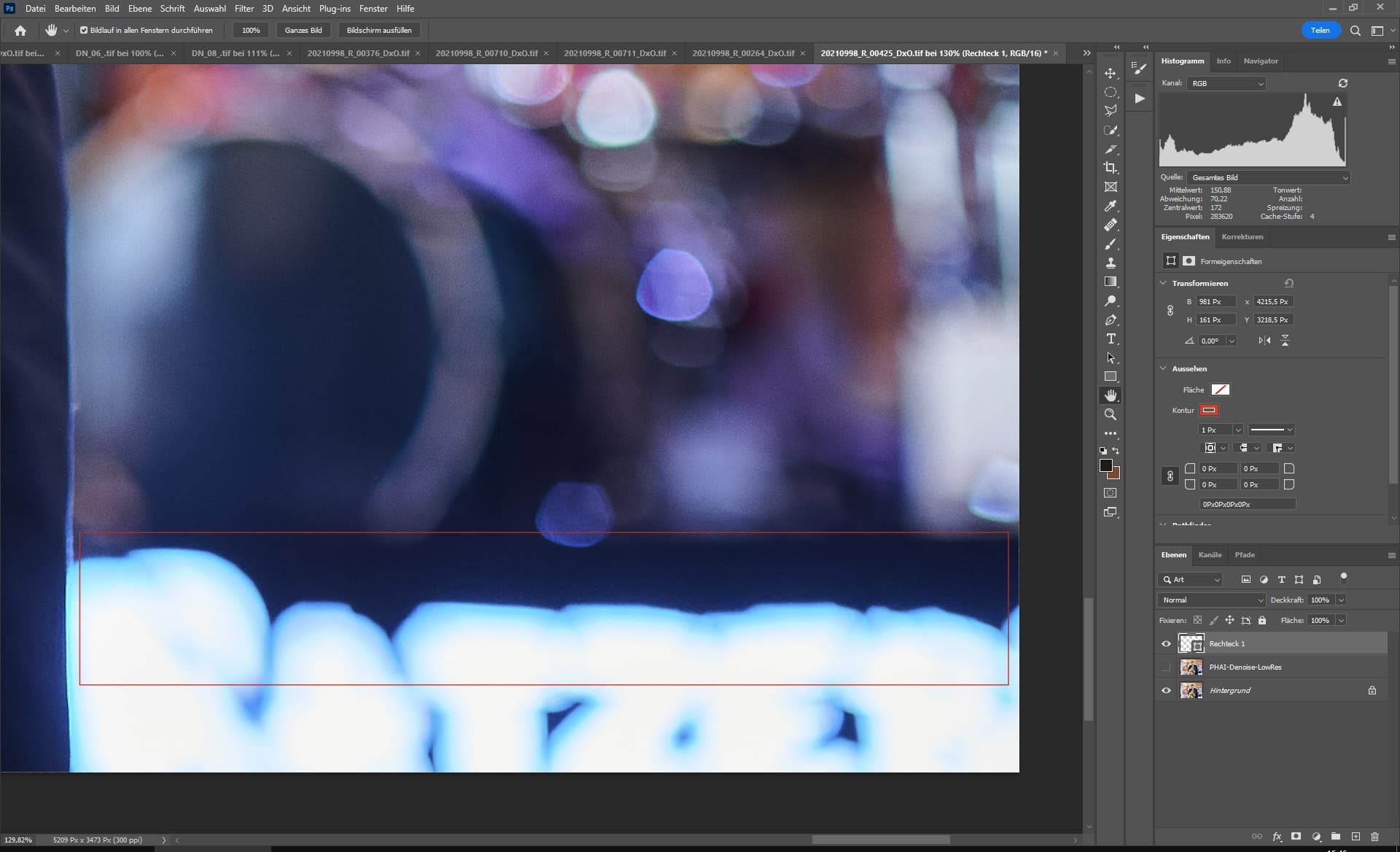Select the Gradient tool
Viewport: 1400px width, 852px height.
pyautogui.click(x=1110, y=282)
